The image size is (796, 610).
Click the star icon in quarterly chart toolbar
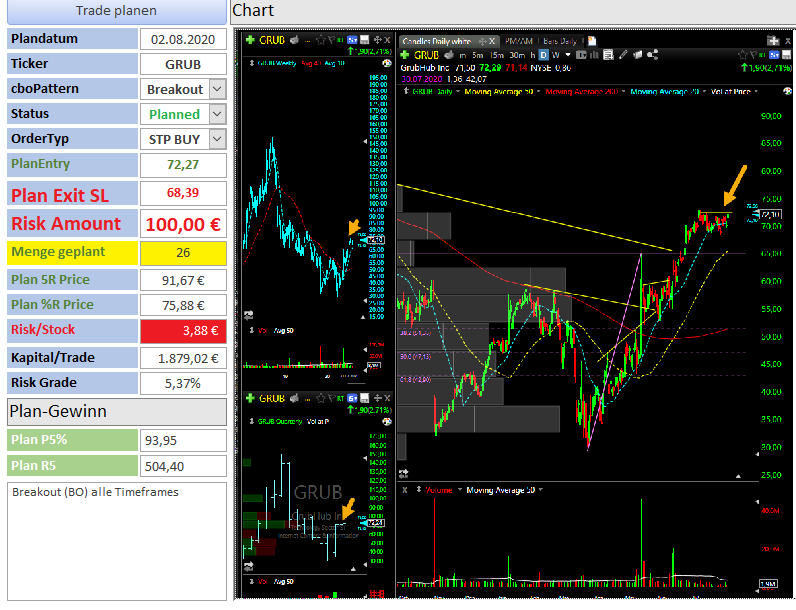(x=321, y=398)
